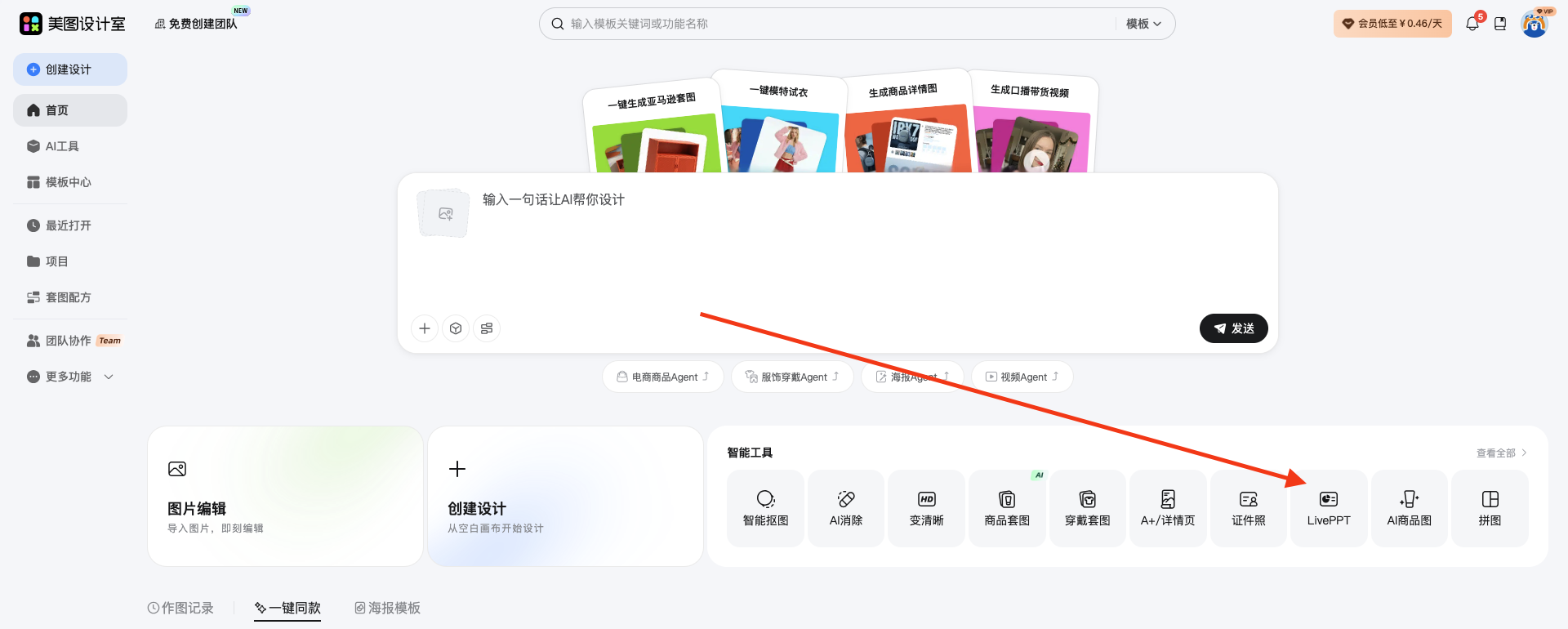The height and width of the screenshot is (629, 1568).
Task: Open the AI商品图 tool
Action: coord(1410,508)
